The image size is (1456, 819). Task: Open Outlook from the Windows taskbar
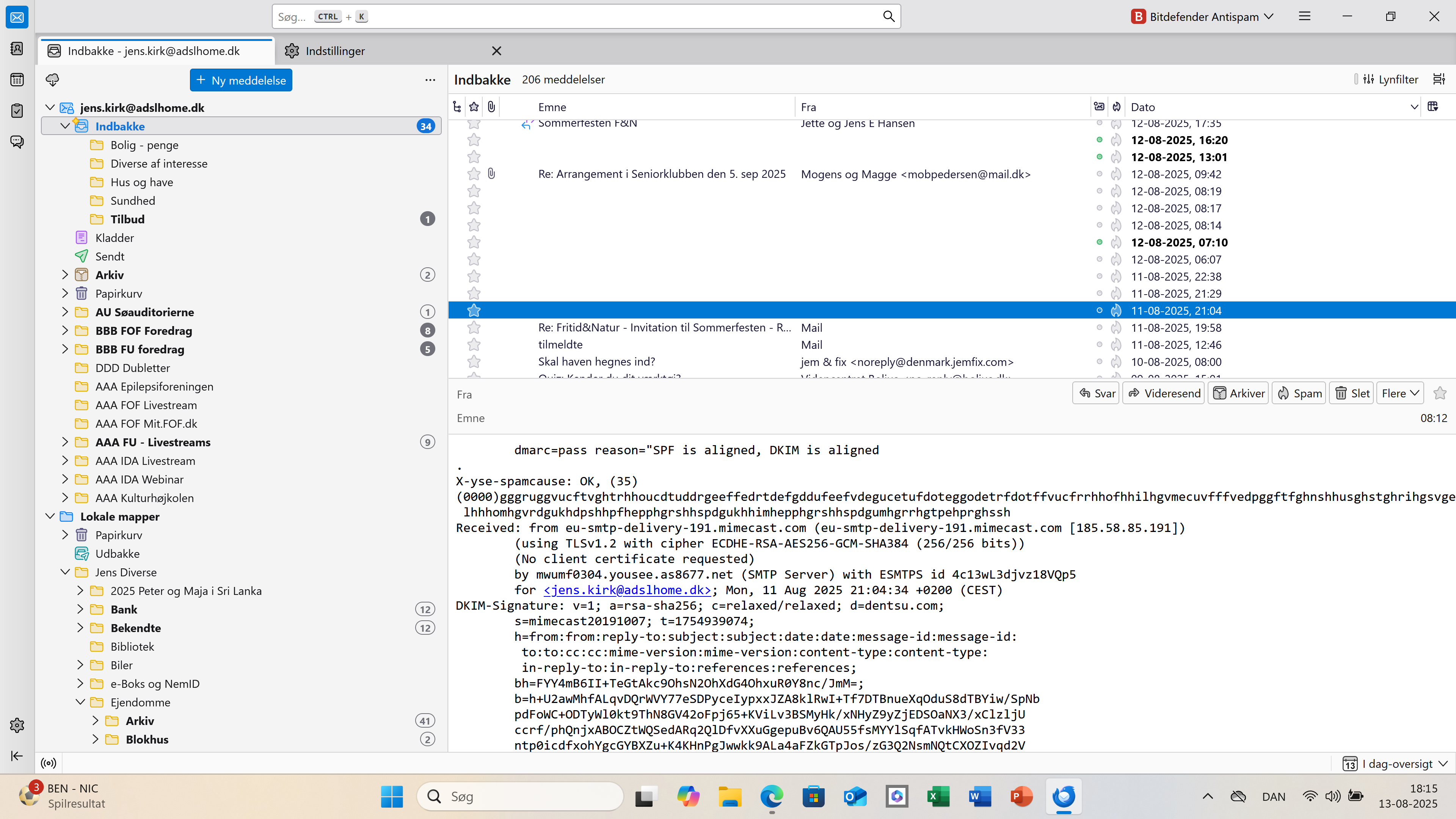[x=855, y=796]
